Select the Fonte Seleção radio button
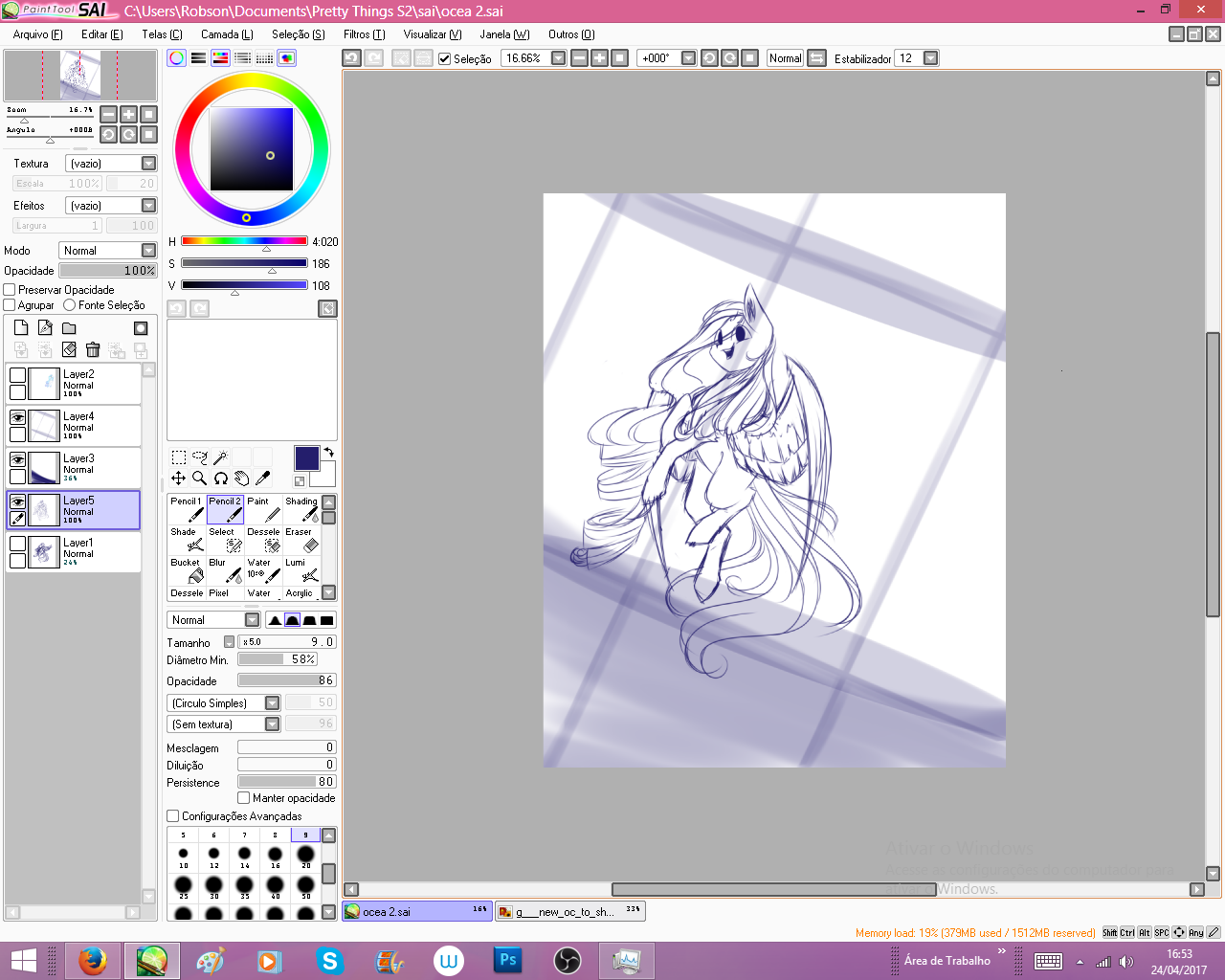The width and height of the screenshot is (1225, 980). (x=70, y=305)
